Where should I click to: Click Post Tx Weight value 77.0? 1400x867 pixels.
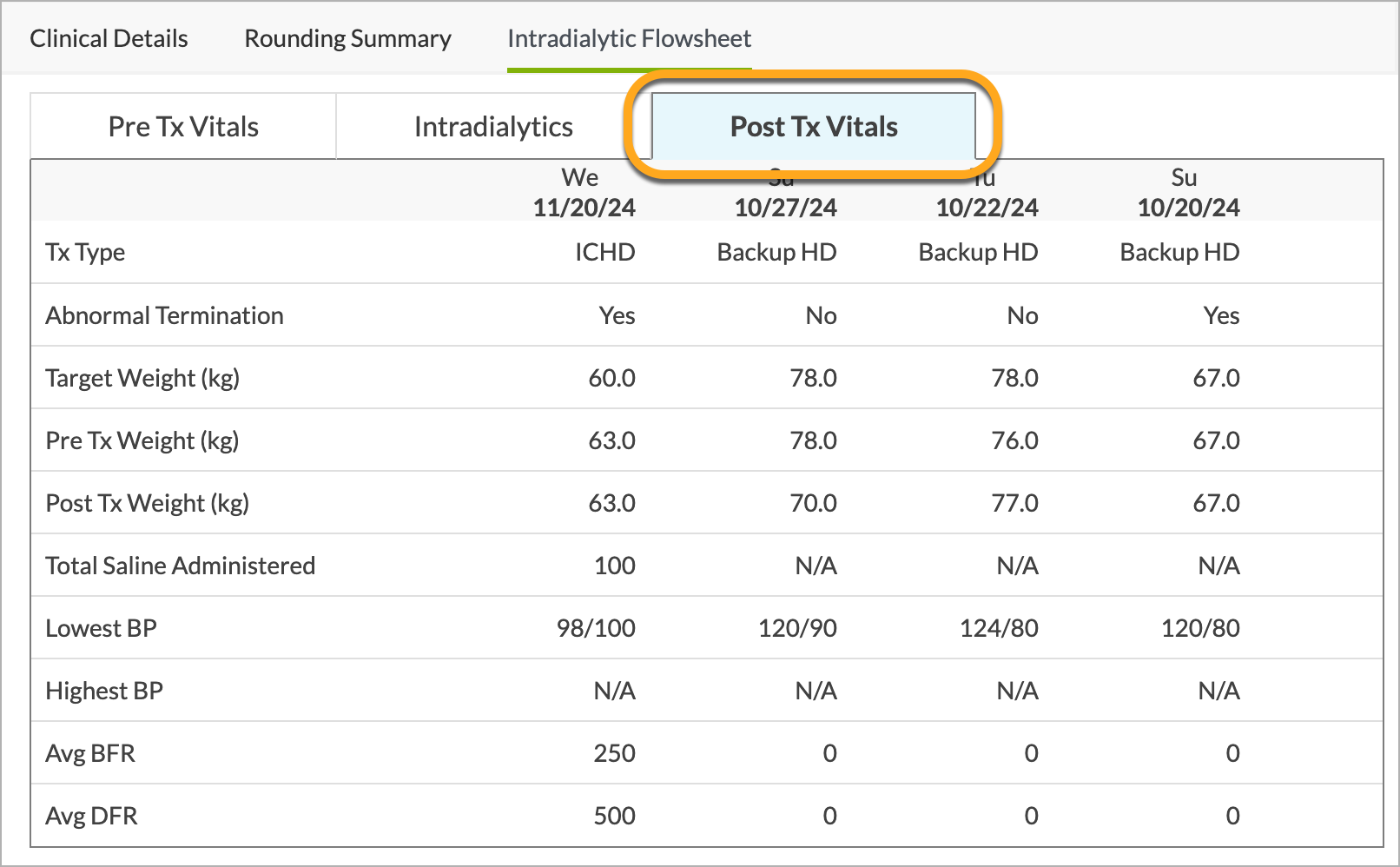tap(1014, 503)
